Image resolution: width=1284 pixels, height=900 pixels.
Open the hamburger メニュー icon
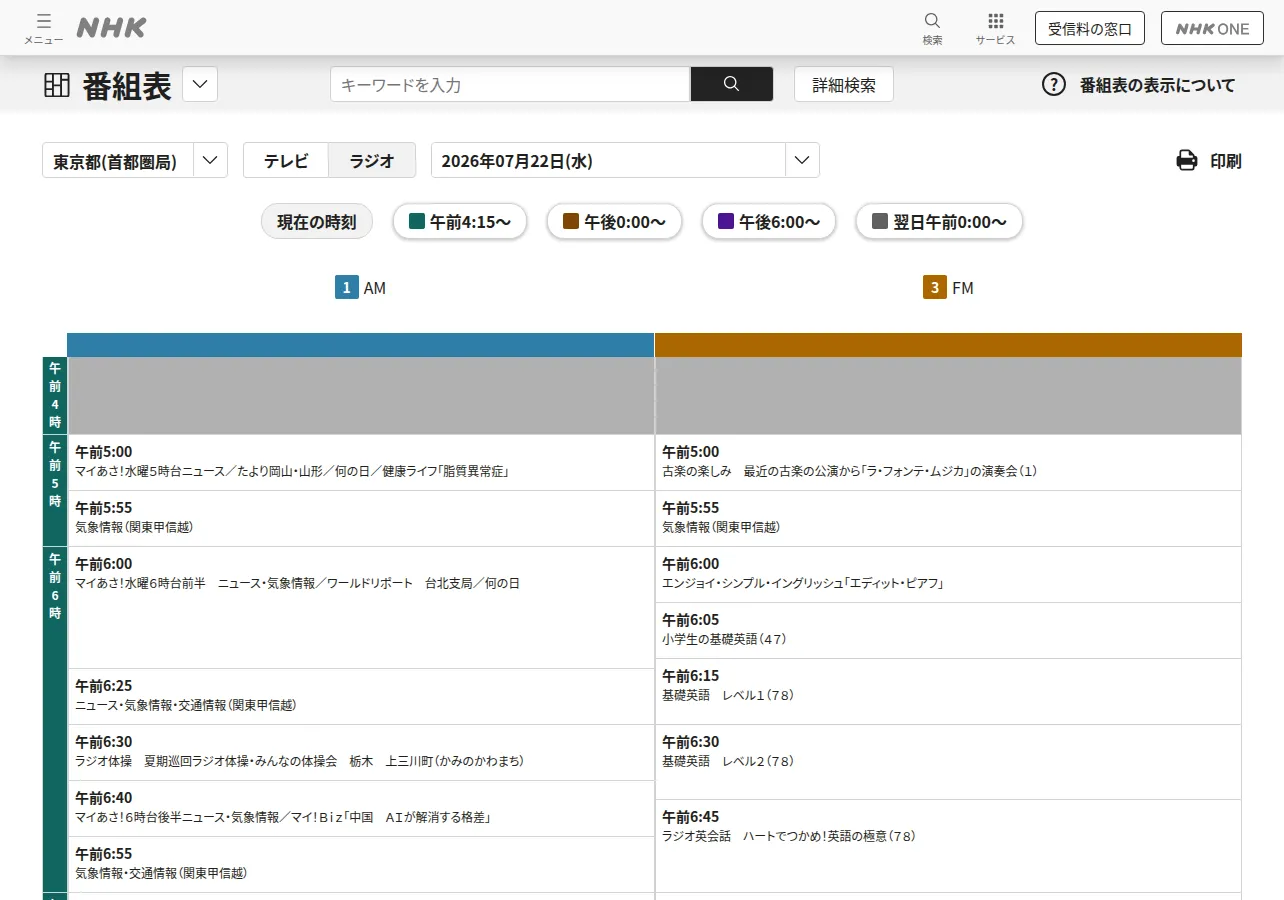click(43, 28)
